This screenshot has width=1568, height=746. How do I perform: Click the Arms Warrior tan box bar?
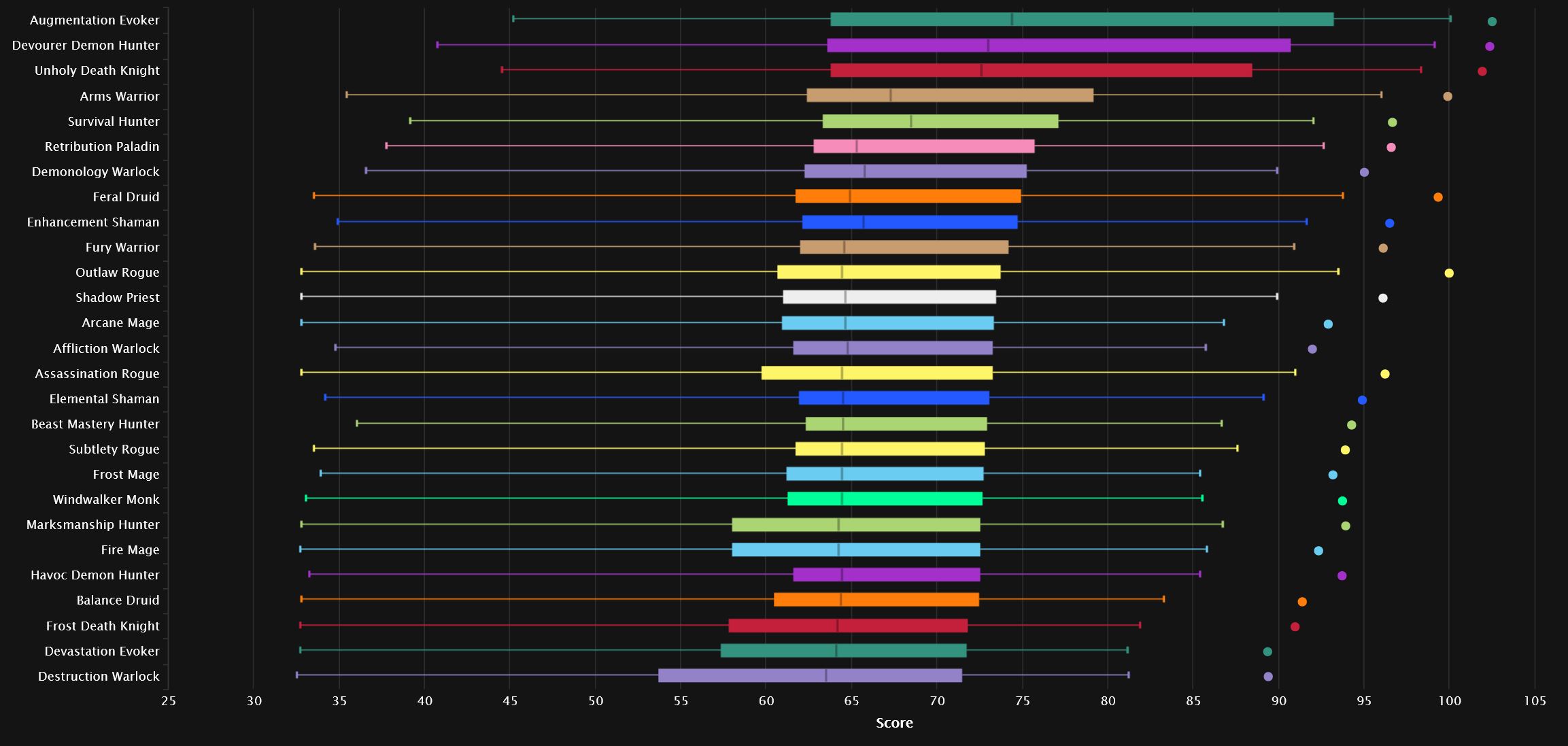pos(950,95)
